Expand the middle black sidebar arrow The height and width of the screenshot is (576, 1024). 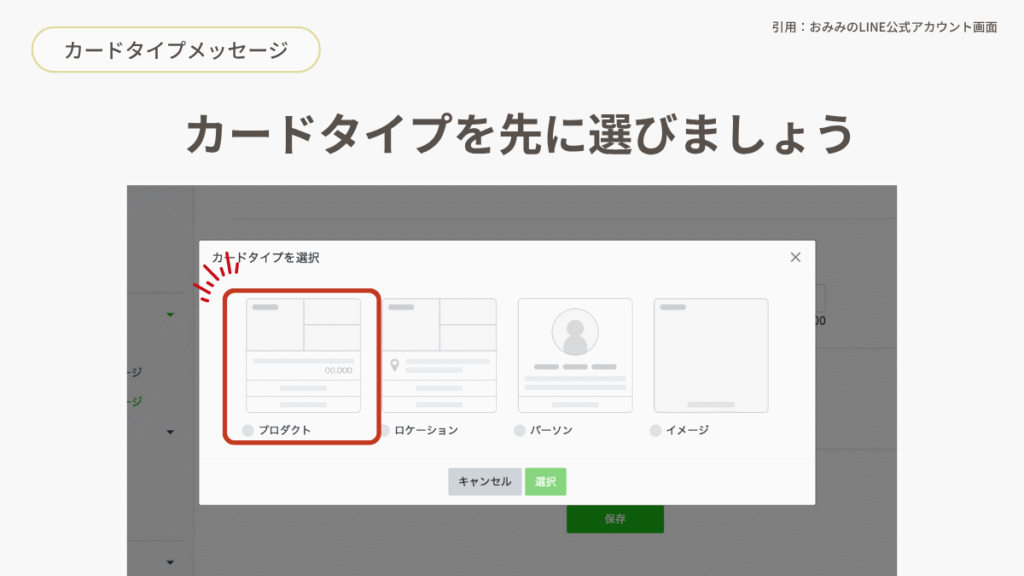(170, 432)
